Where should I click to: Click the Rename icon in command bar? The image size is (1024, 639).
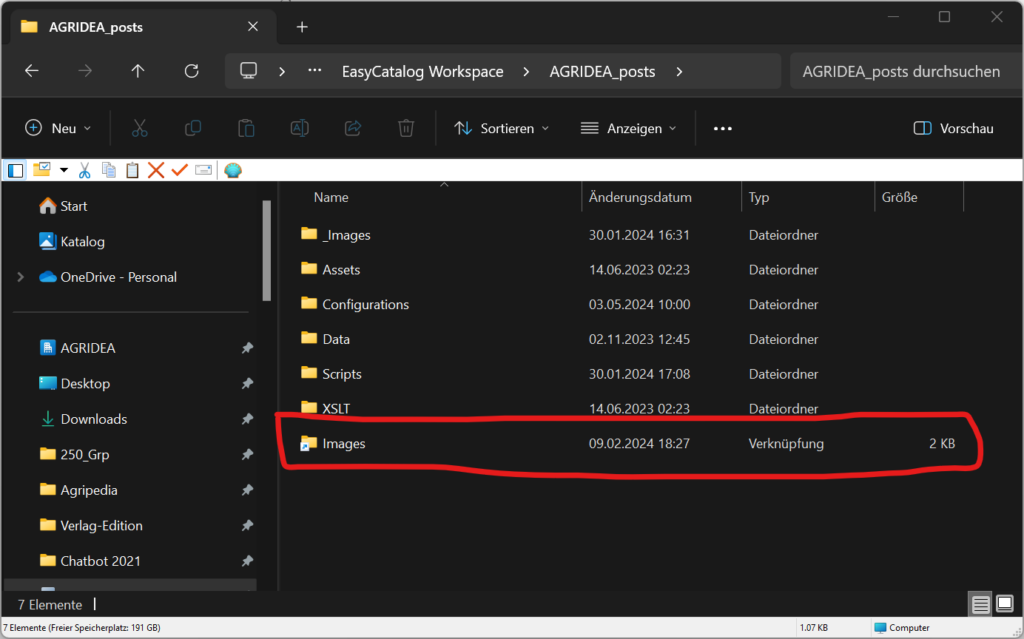pyautogui.click(x=300, y=128)
